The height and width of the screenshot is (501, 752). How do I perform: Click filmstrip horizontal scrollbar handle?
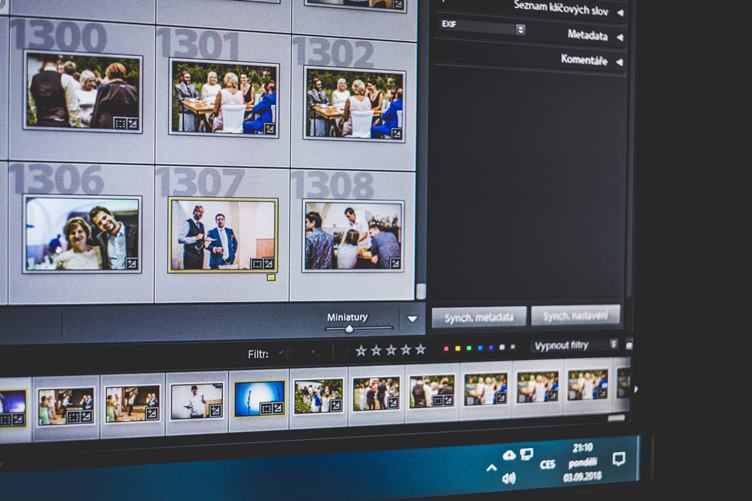pos(616,418)
